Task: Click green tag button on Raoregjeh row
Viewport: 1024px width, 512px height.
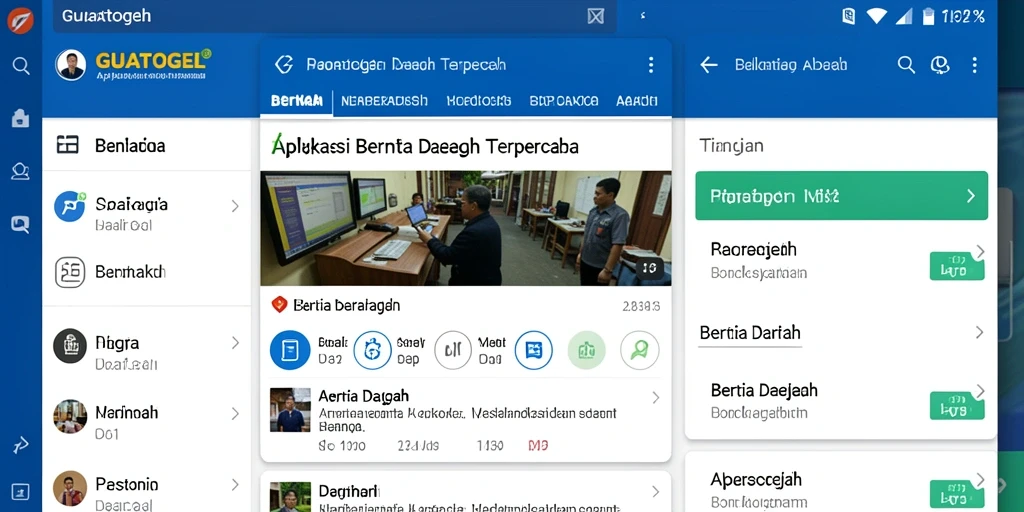Action: tap(957, 264)
